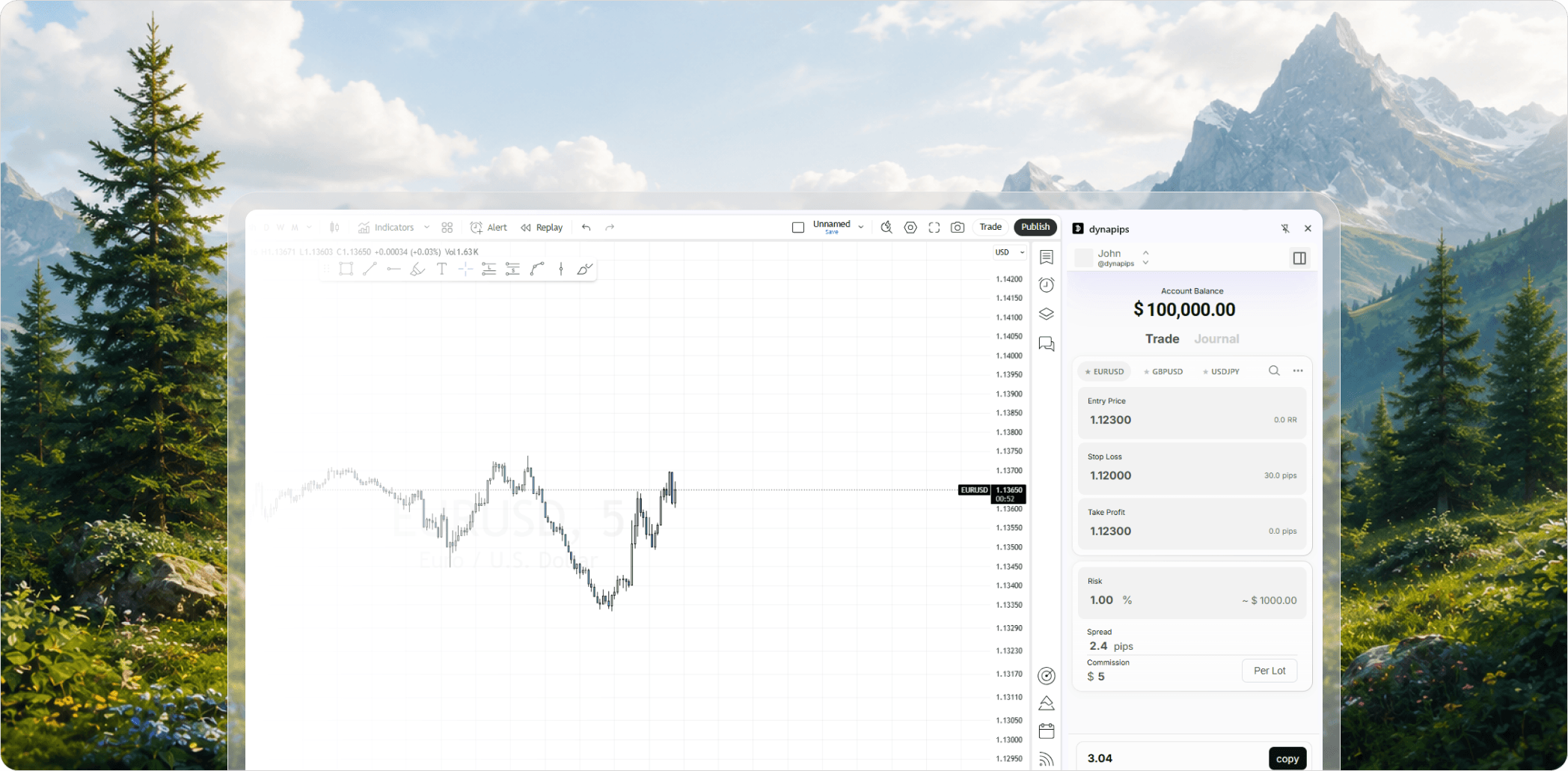1568x771 pixels.
Task: Open the target goals sidebar icon
Action: coord(1047,676)
